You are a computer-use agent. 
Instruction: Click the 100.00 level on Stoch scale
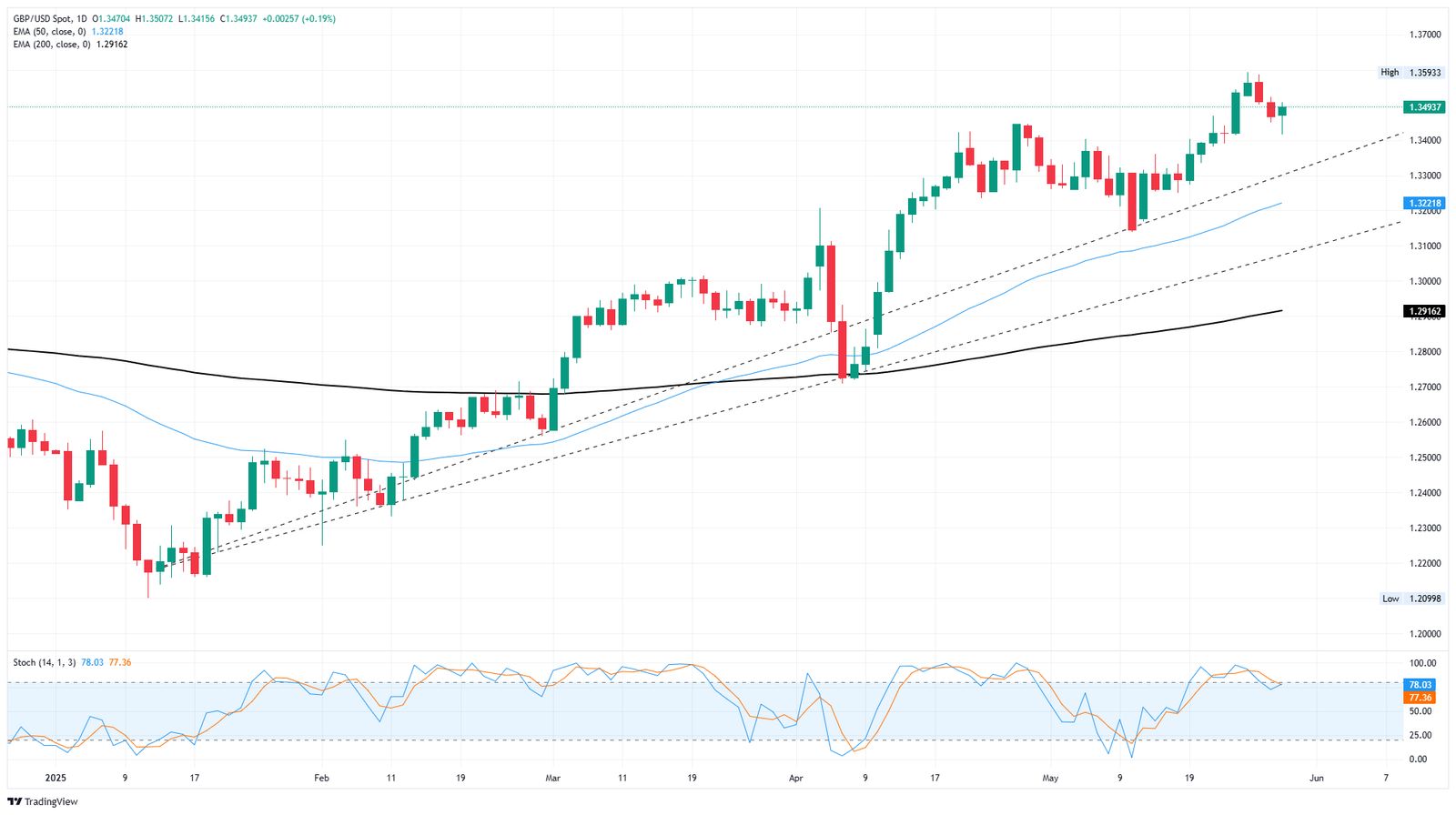click(x=1422, y=663)
